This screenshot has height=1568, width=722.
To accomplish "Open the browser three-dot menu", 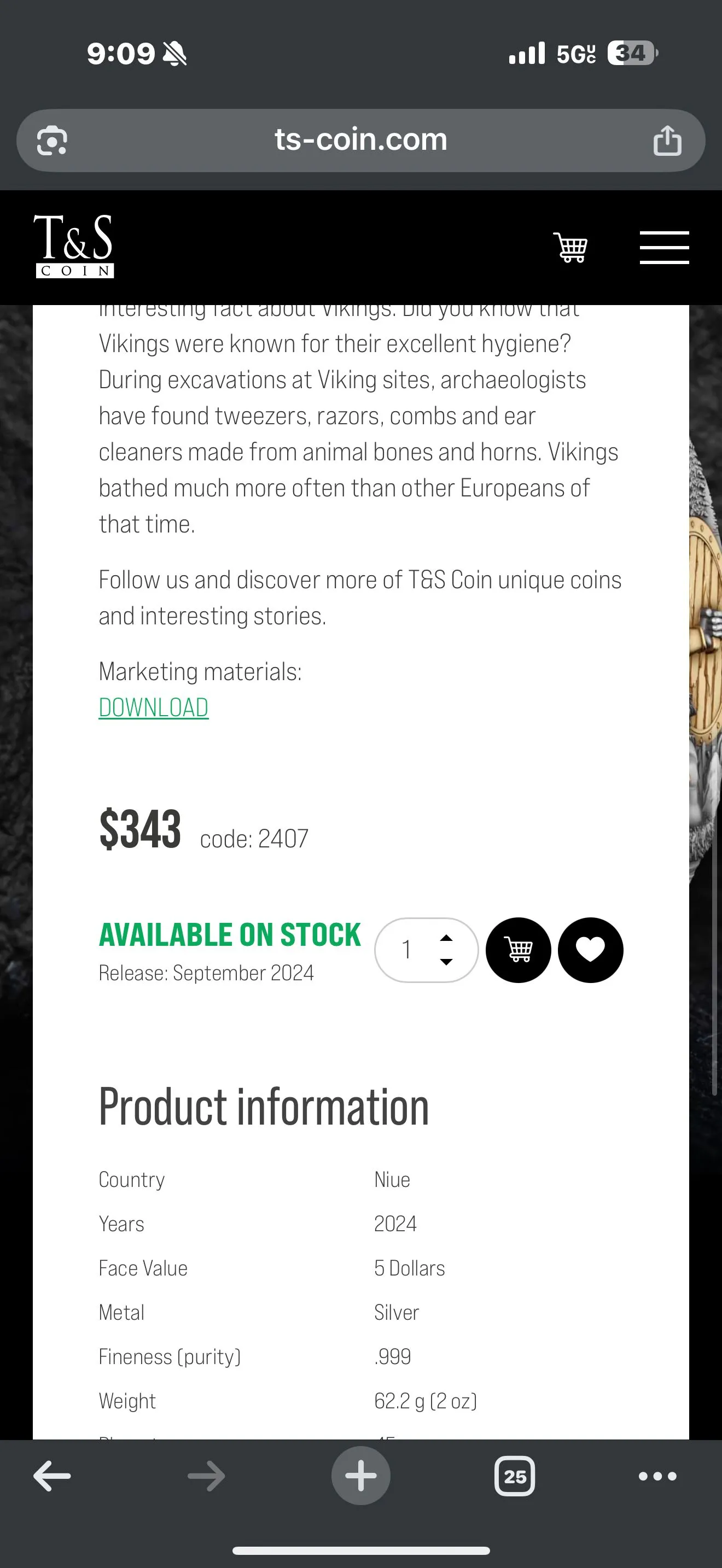I will pyautogui.click(x=657, y=1476).
